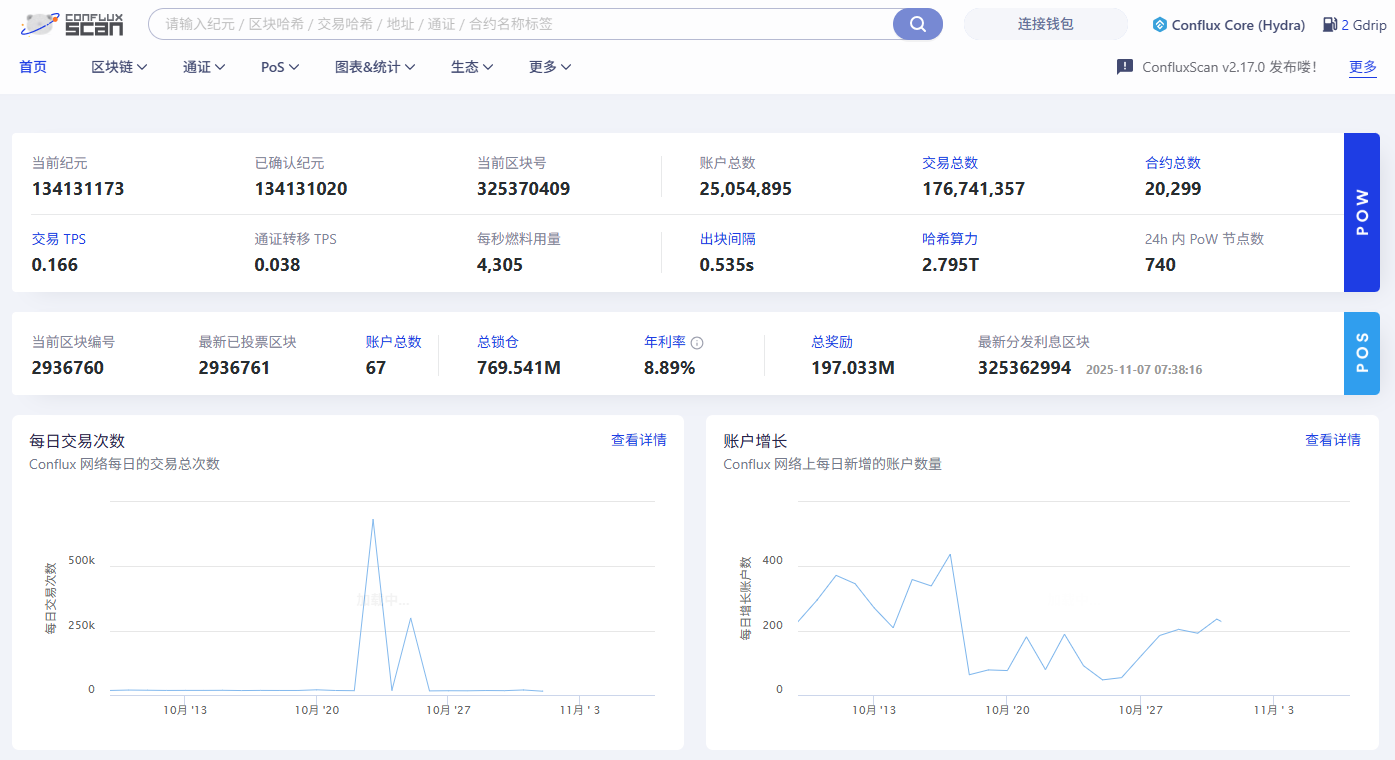Open 查看详情 for 每日交易次数 chart

point(638,440)
